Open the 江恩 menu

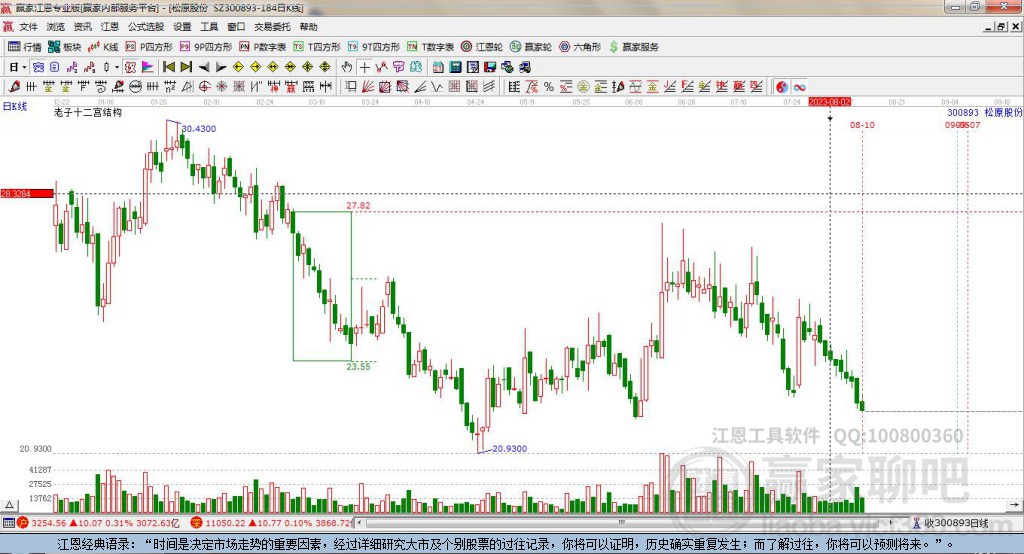[x=110, y=27]
